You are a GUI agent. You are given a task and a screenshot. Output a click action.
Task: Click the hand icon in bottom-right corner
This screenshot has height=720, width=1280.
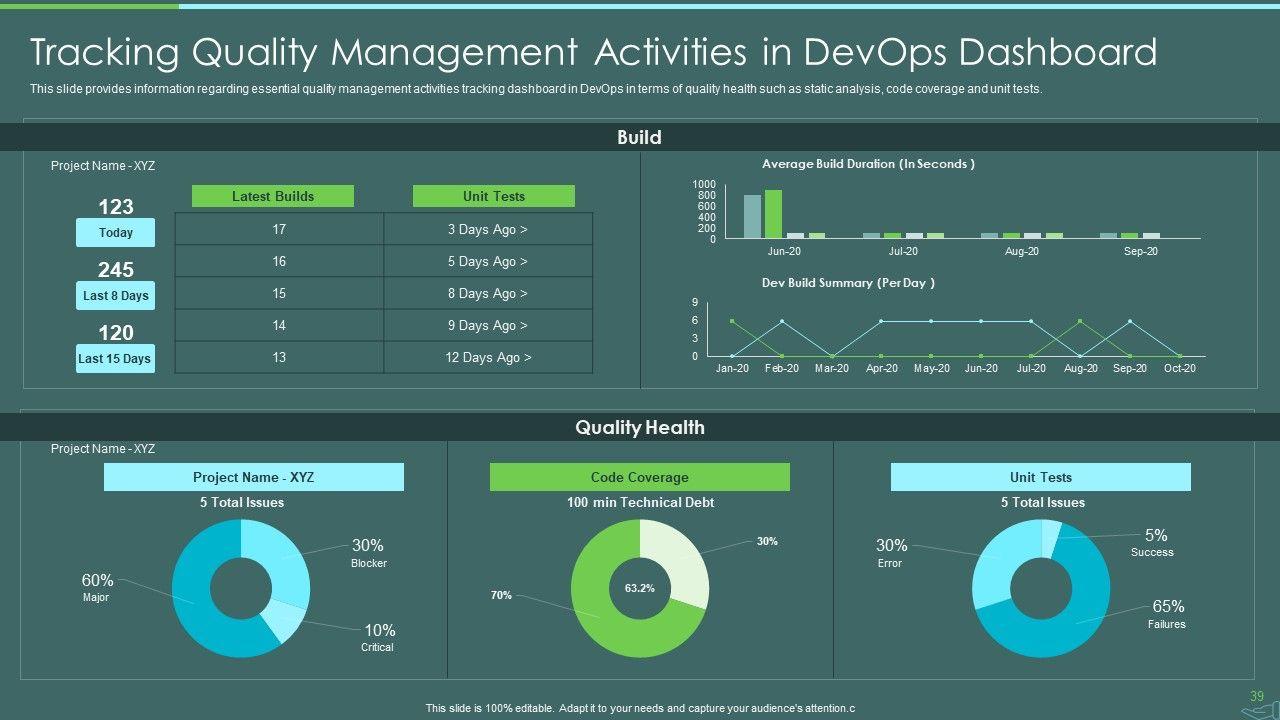(1256, 708)
